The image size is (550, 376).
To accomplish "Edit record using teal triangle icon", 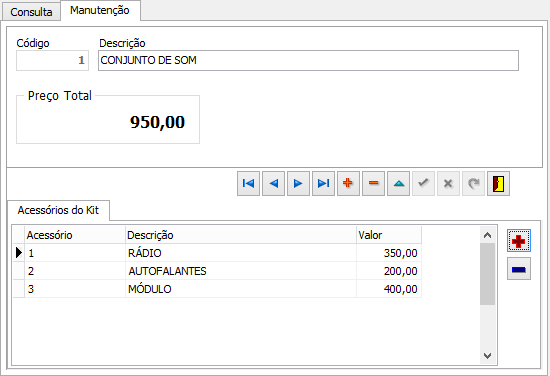I will [398, 183].
